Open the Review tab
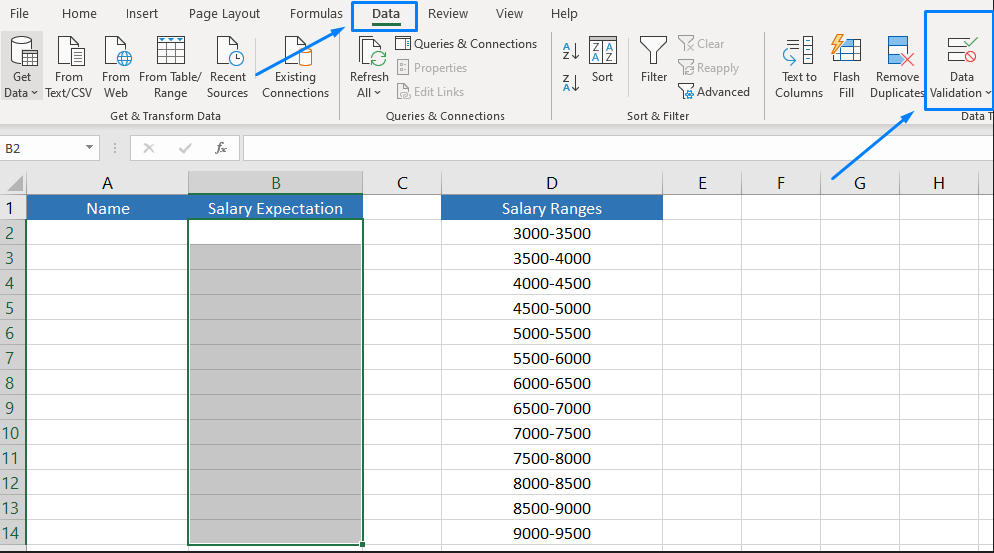This screenshot has width=994, height=553. coord(448,13)
